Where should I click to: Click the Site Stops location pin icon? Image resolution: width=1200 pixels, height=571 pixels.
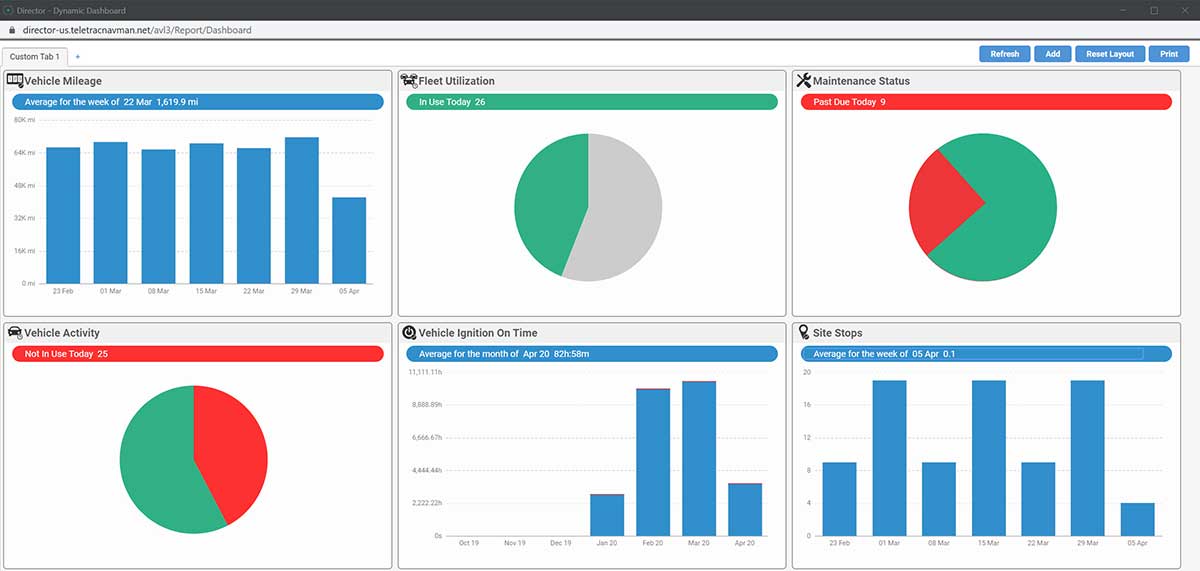802,332
